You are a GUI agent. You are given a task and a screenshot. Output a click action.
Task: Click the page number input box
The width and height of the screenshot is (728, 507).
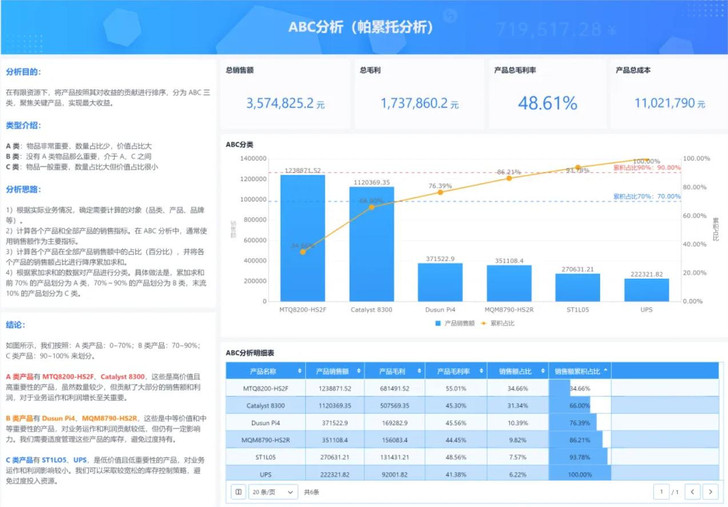click(x=661, y=492)
